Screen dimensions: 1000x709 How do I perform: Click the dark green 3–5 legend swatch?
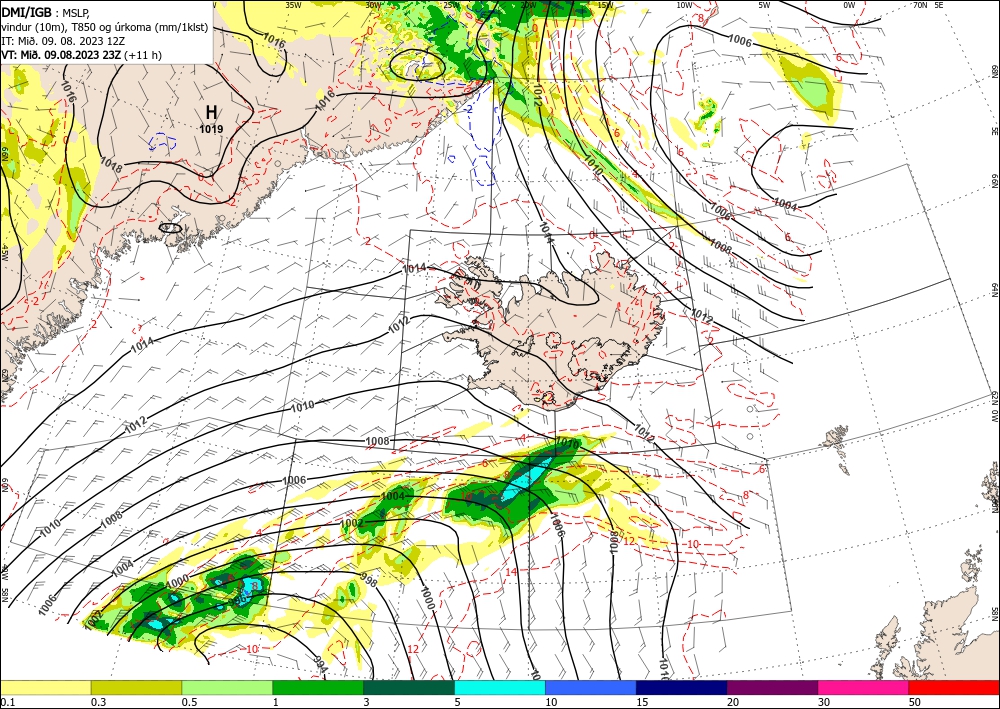tap(409, 687)
